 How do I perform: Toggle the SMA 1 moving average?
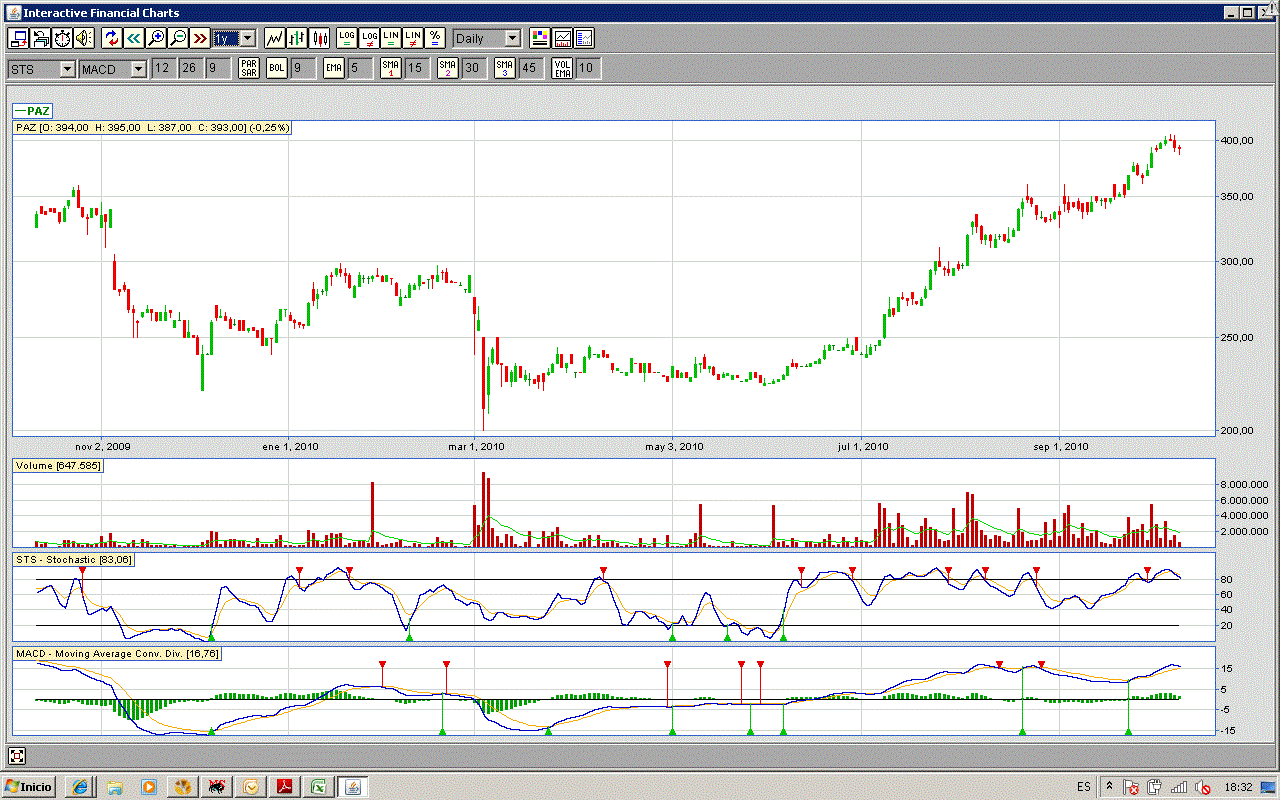click(x=391, y=68)
